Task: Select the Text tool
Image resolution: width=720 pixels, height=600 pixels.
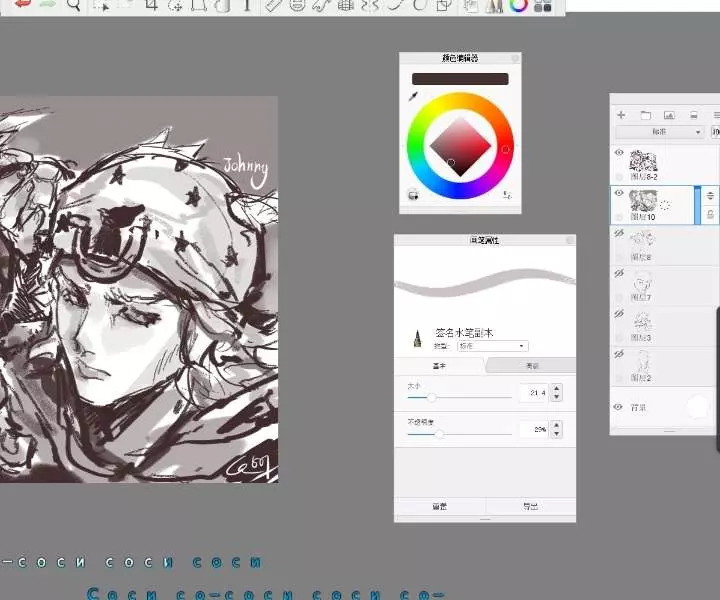Action: (x=247, y=6)
